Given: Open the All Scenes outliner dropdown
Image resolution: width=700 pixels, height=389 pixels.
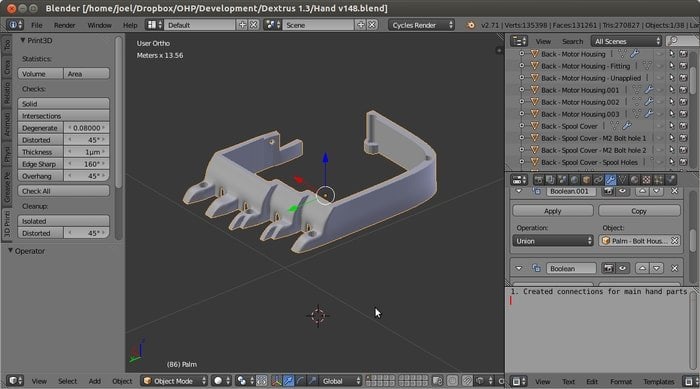Looking at the screenshot, I should [626, 42].
